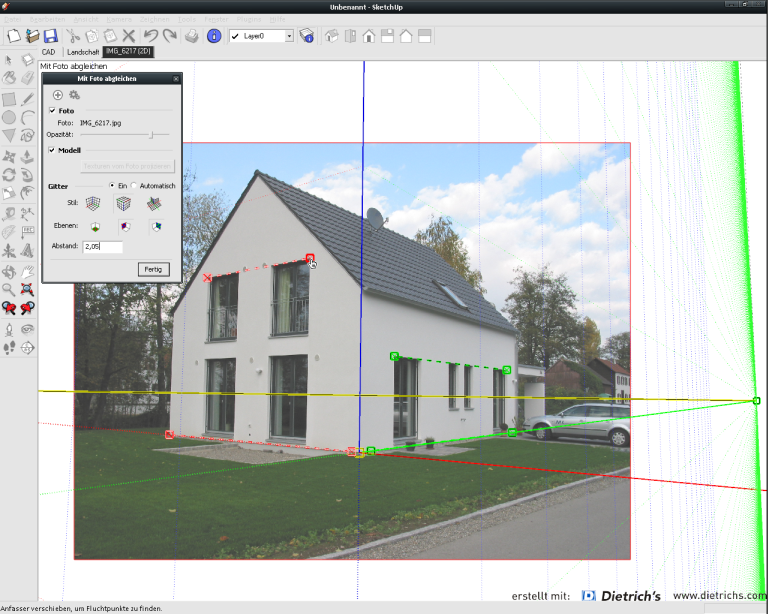Click the Delete X icon
Screen dimensions: 768x614
[129, 36]
